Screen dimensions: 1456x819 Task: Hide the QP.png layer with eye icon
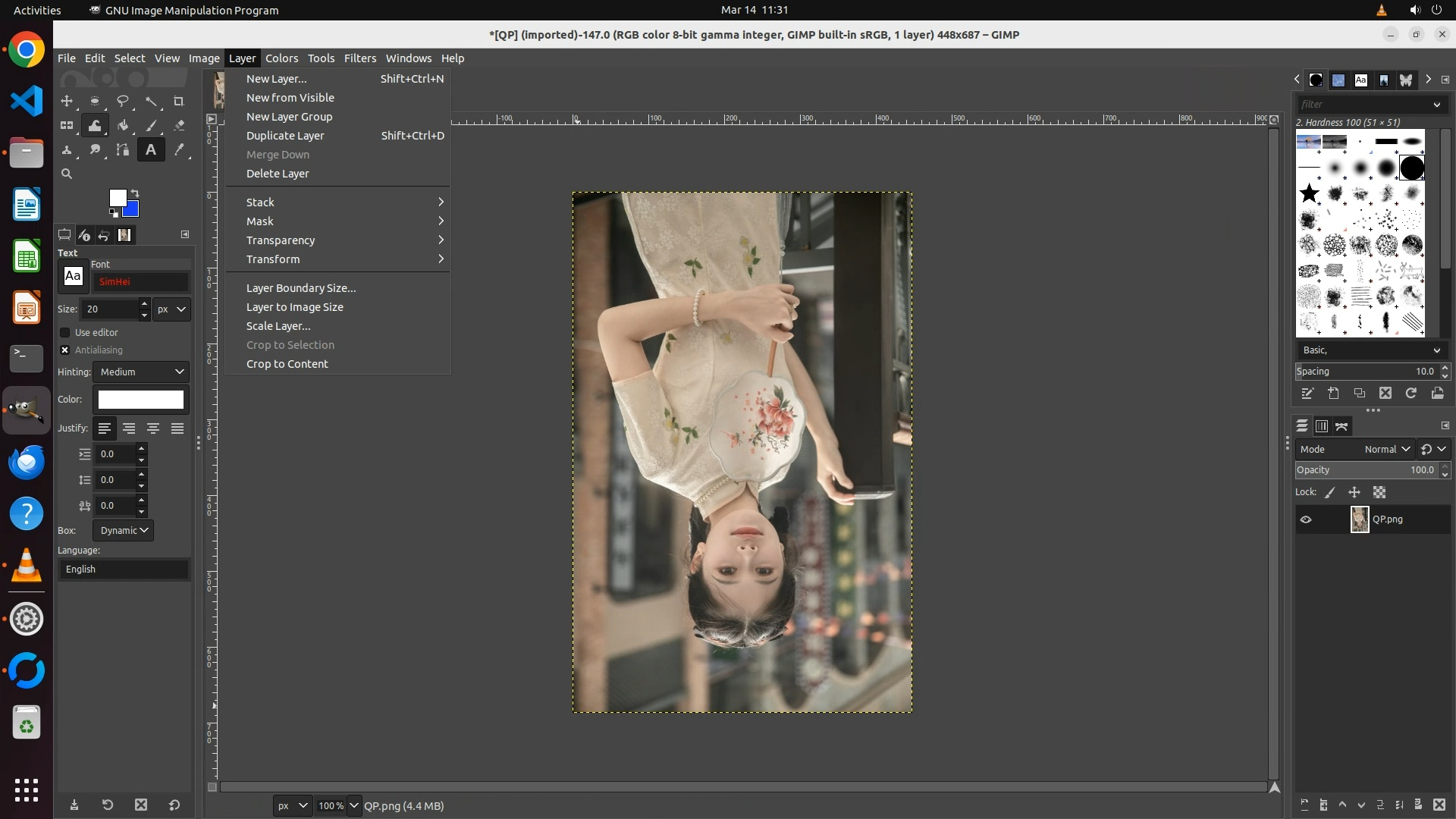(x=1306, y=519)
